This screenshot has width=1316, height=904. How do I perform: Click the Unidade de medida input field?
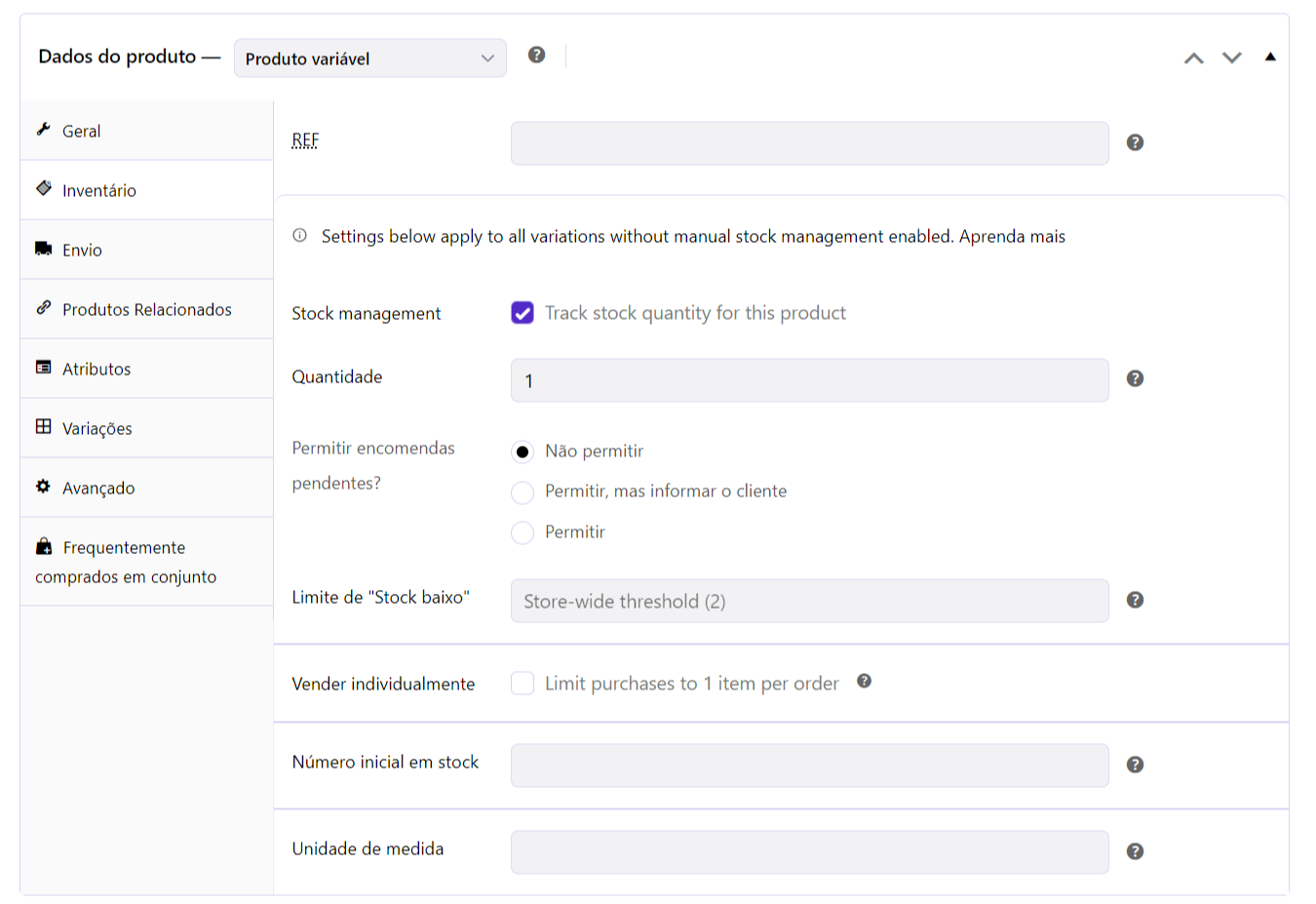click(810, 852)
